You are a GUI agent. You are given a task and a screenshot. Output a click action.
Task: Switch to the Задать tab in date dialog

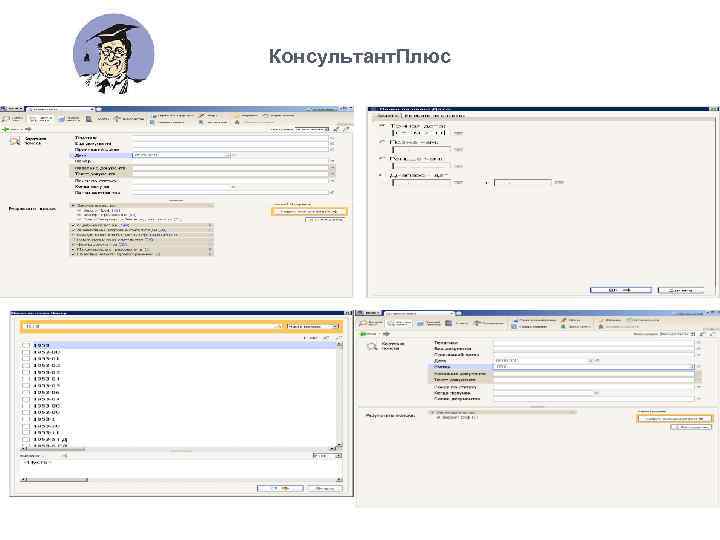pos(386,116)
